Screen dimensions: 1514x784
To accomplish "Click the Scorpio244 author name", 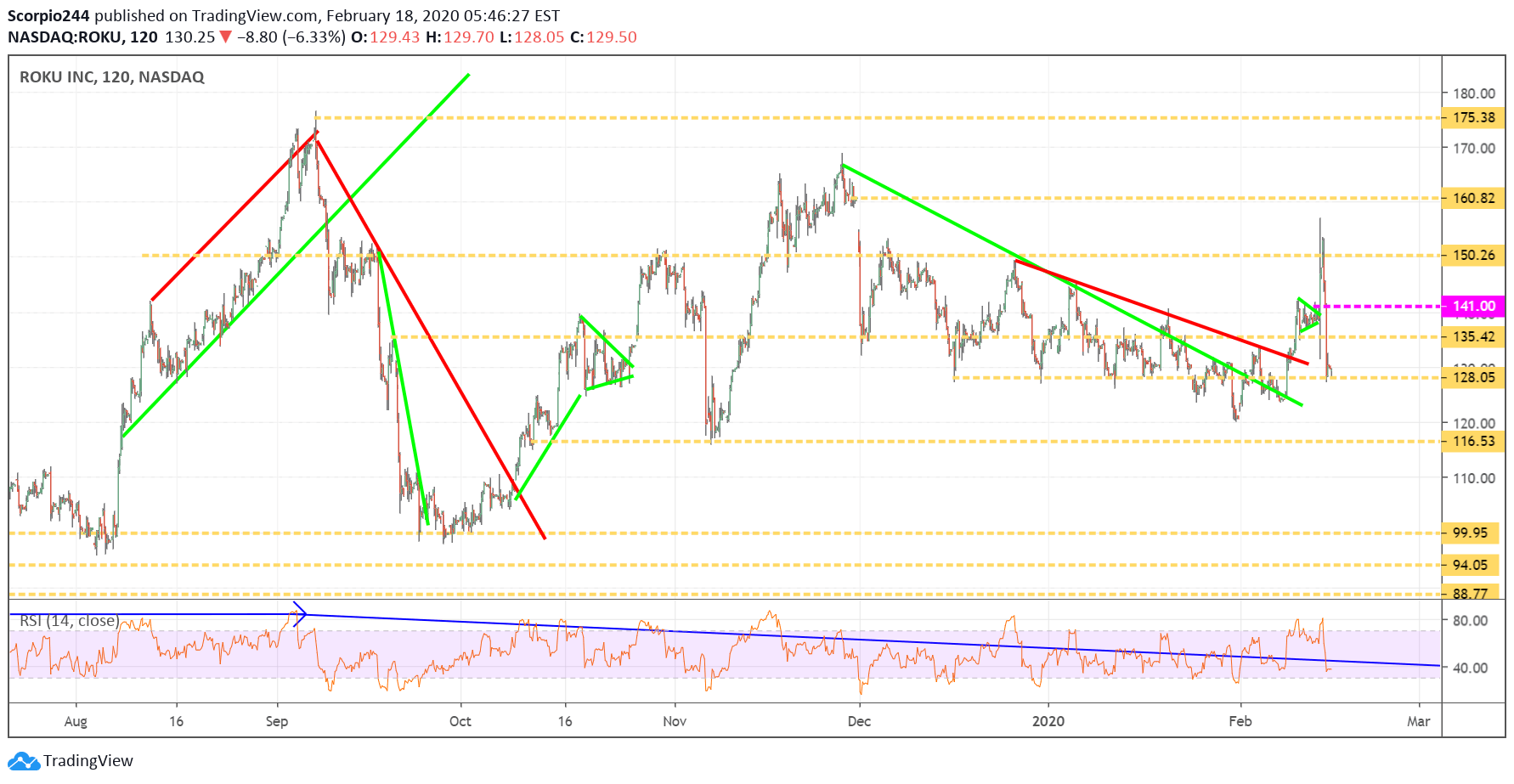I will point(48,15).
